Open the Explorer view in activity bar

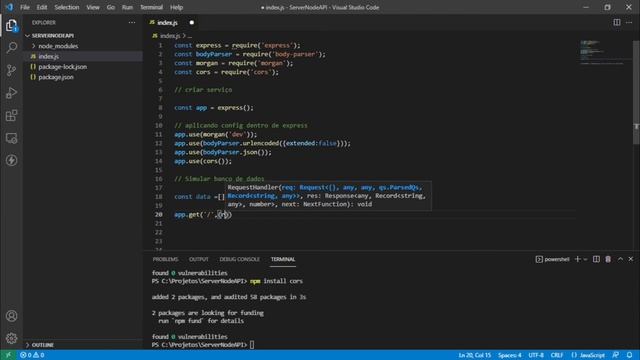tap(11, 26)
